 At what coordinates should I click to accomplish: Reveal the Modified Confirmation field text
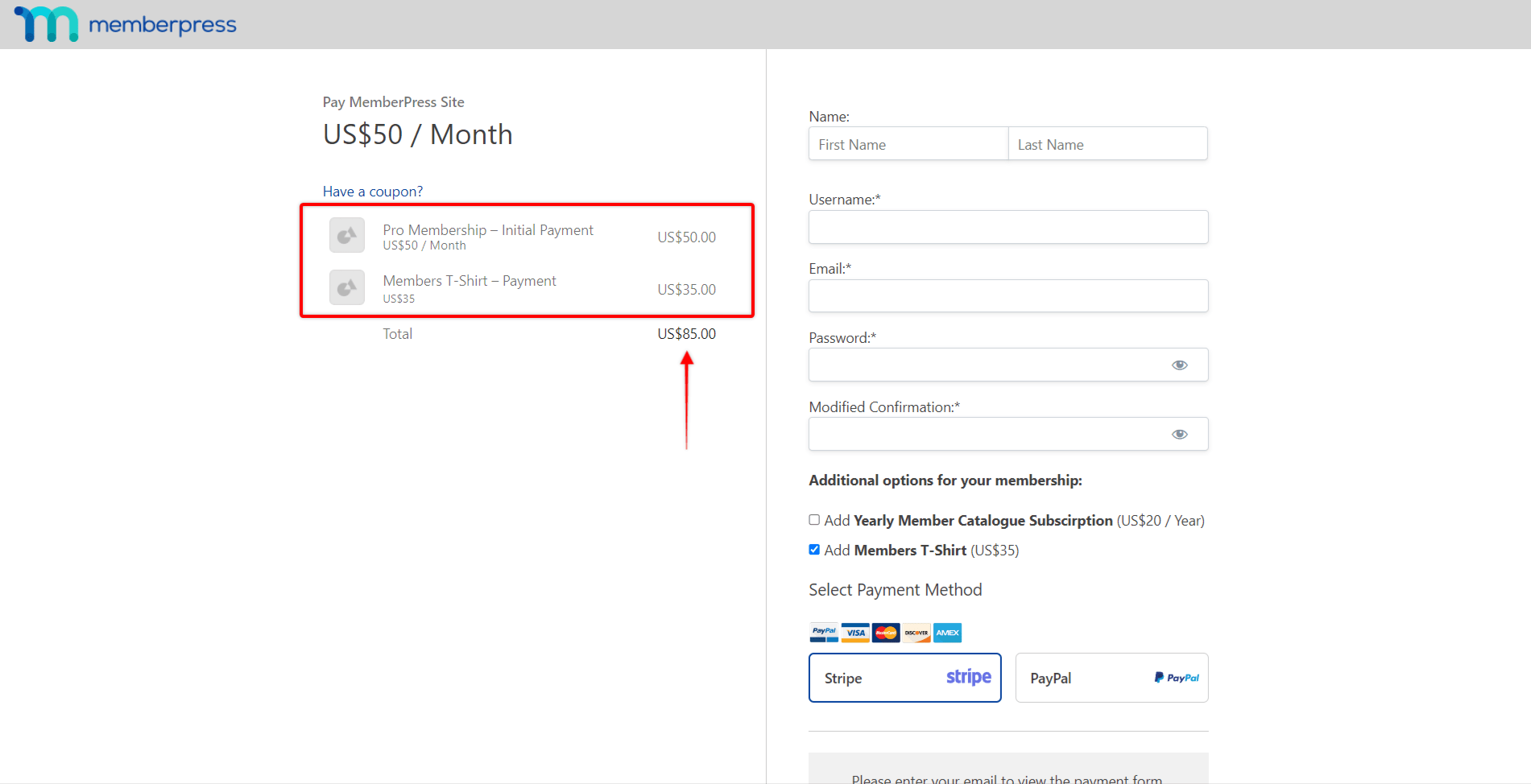(x=1179, y=435)
